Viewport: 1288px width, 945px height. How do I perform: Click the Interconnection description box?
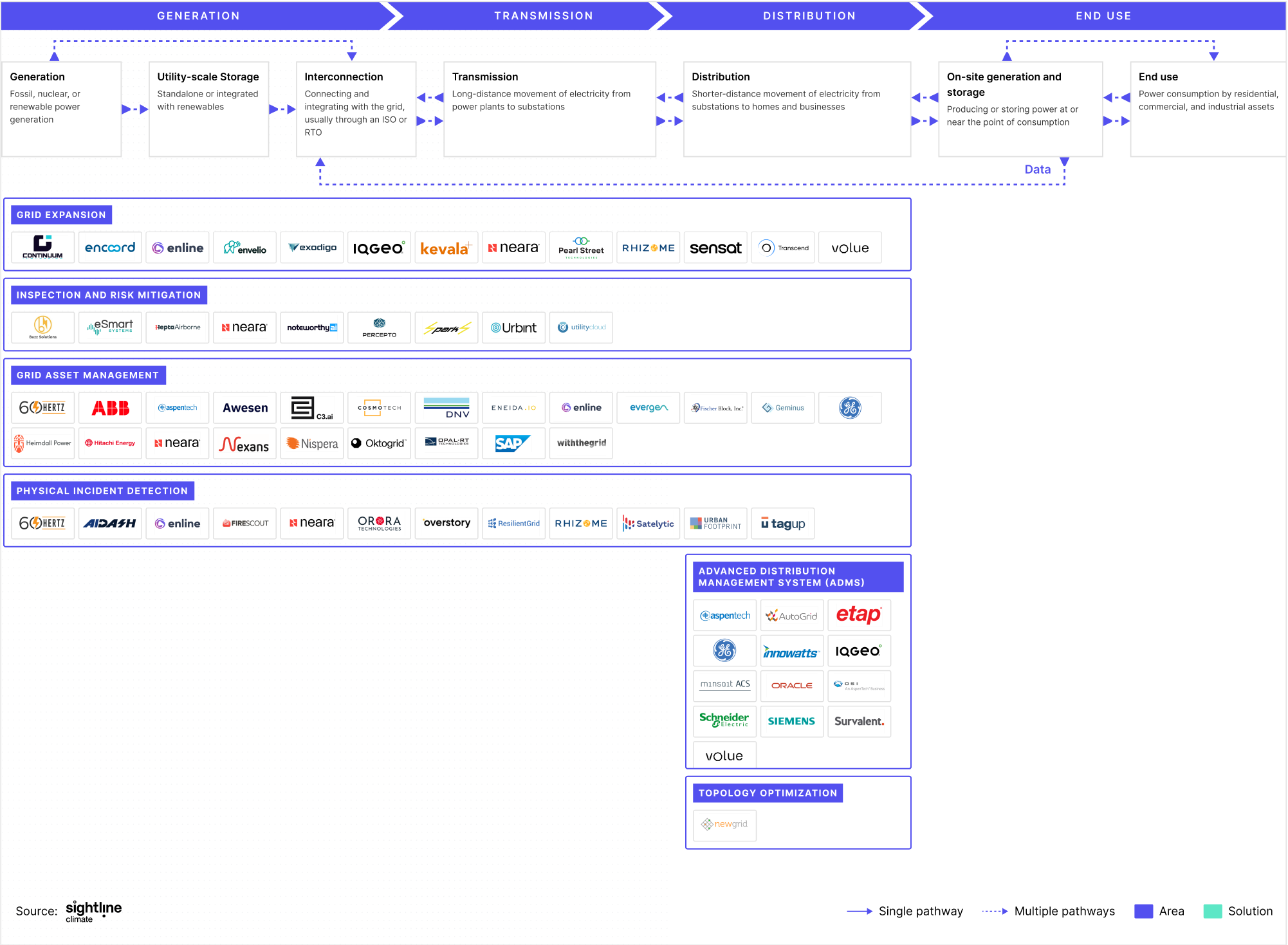point(356,109)
